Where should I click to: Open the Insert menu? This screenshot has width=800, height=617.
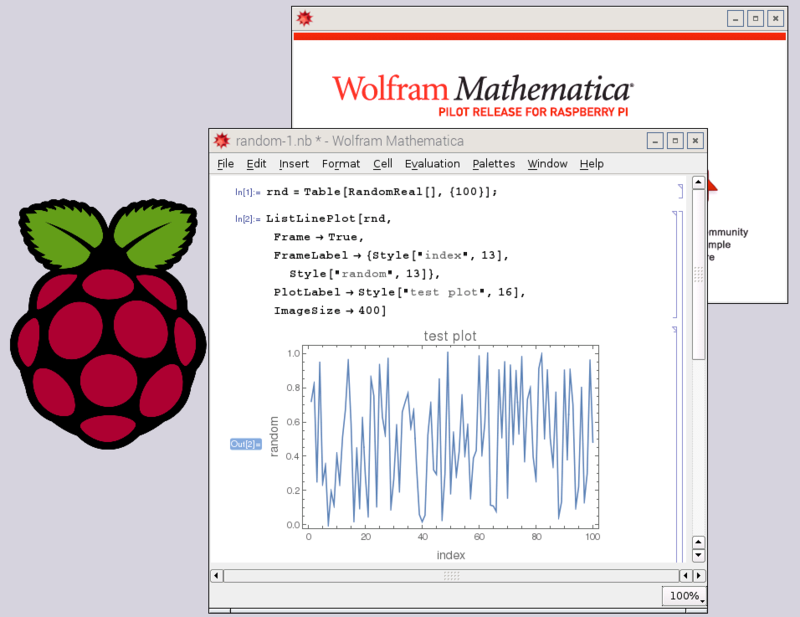pos(294,164)
